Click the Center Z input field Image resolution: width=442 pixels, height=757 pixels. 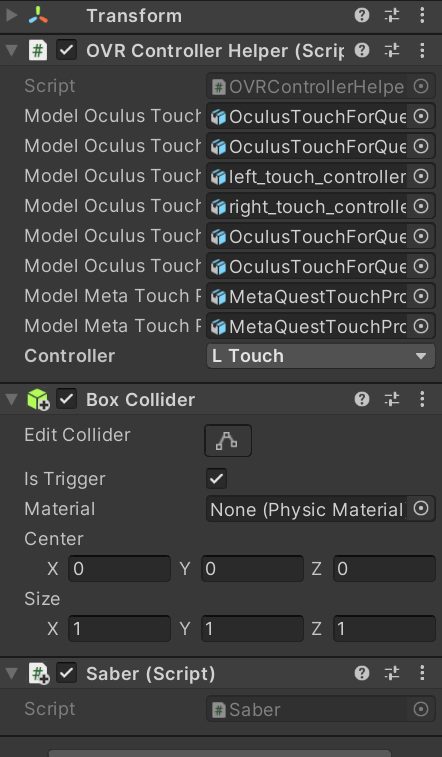385,569
